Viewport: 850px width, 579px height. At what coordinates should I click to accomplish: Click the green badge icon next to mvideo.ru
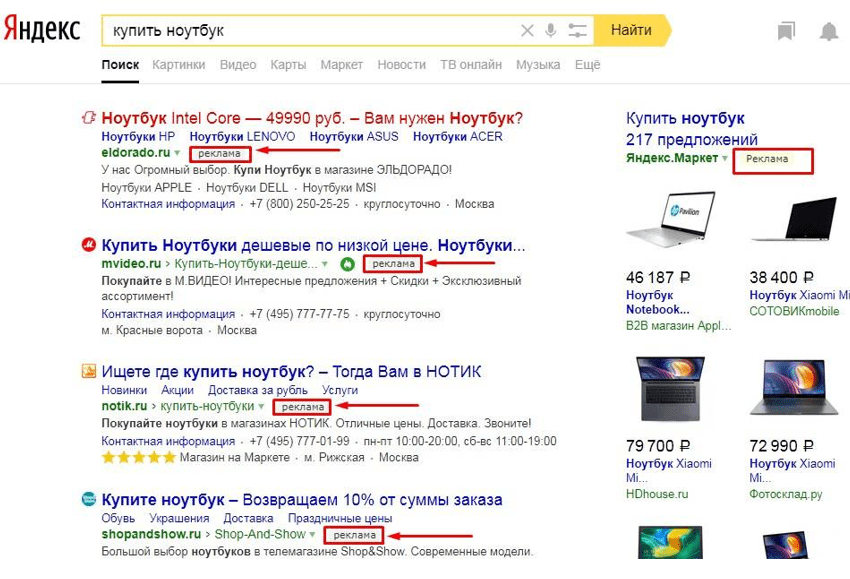tap(347, 264)
